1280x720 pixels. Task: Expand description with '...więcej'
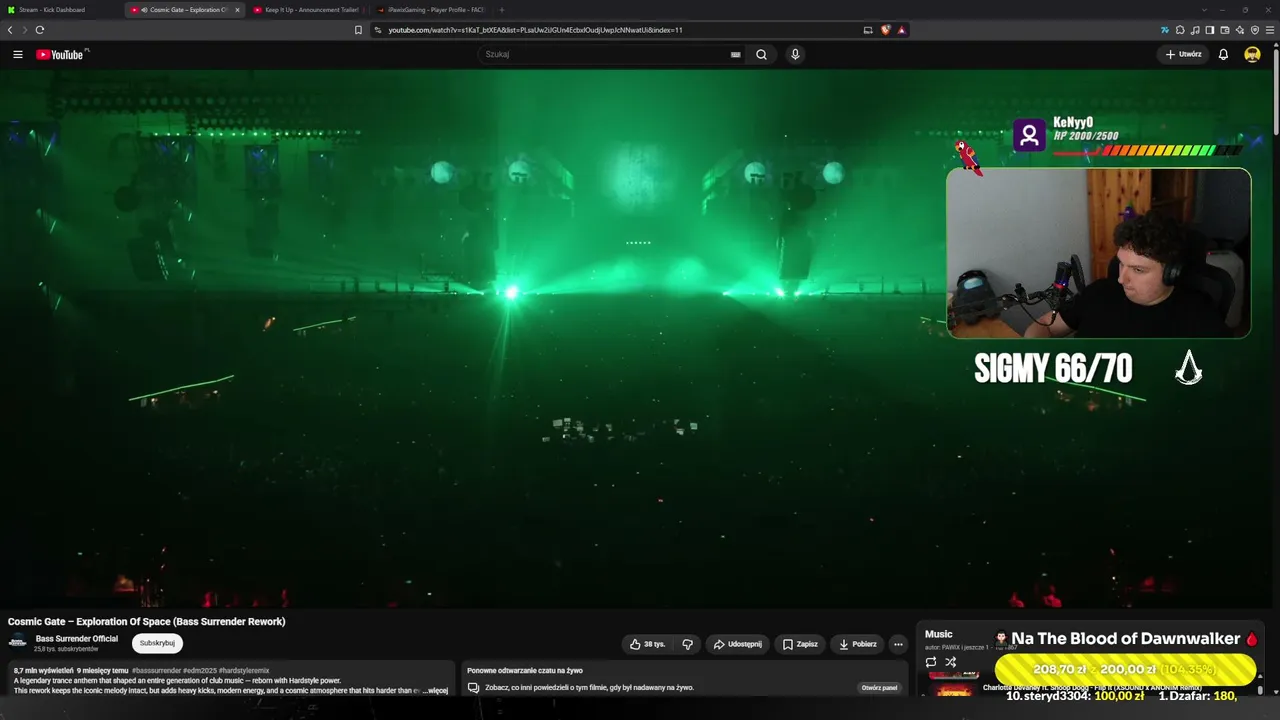[x=435, y=690]
